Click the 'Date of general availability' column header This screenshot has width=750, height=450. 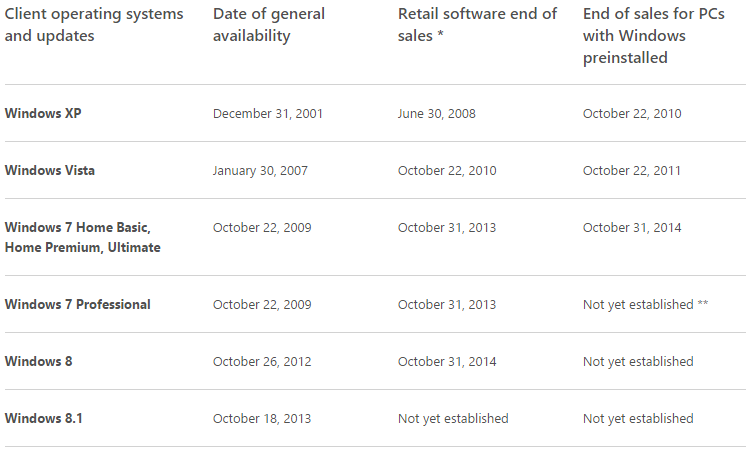tap(269, 26)
